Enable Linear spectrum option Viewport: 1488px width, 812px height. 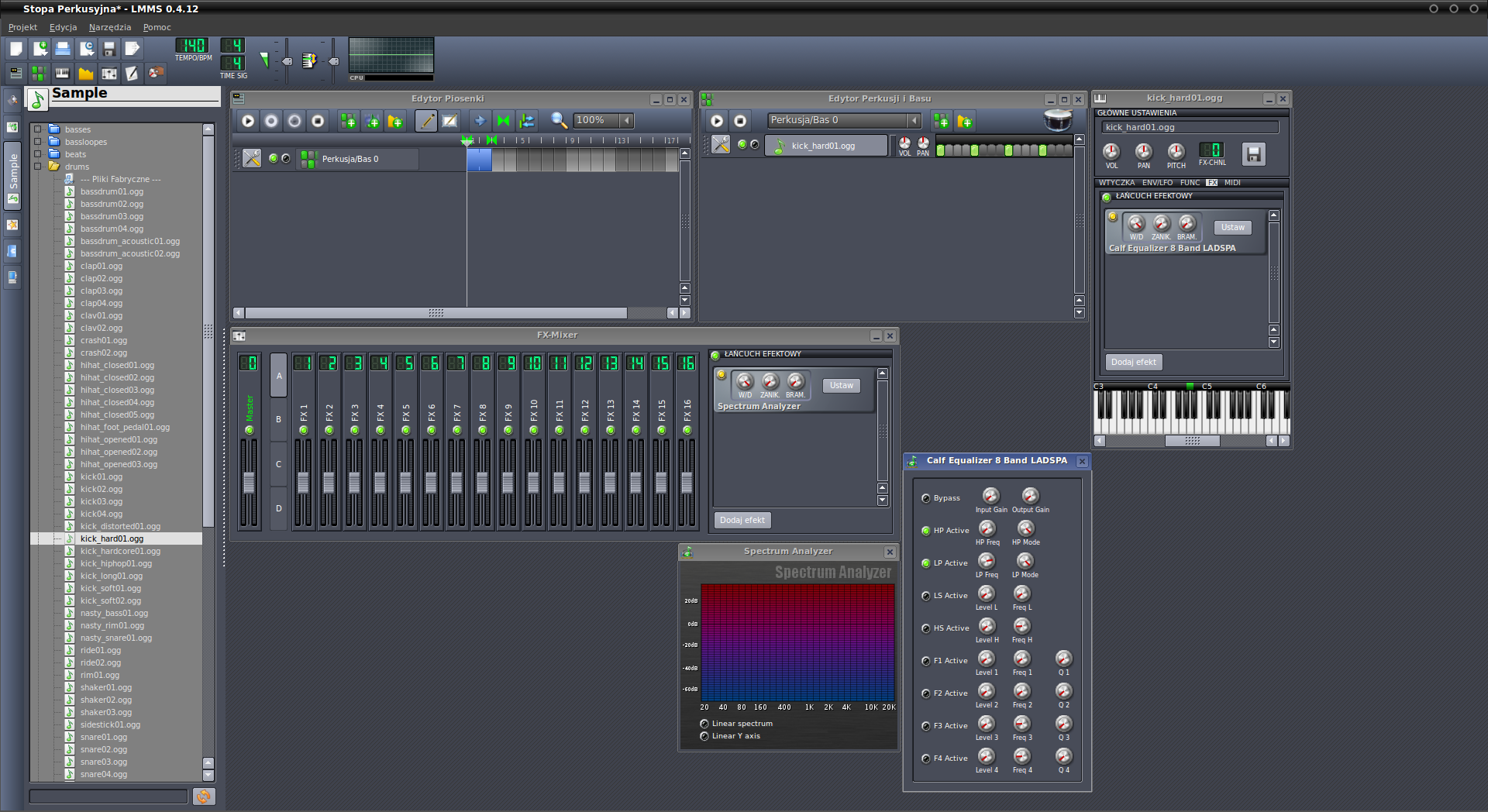[704, 724]
